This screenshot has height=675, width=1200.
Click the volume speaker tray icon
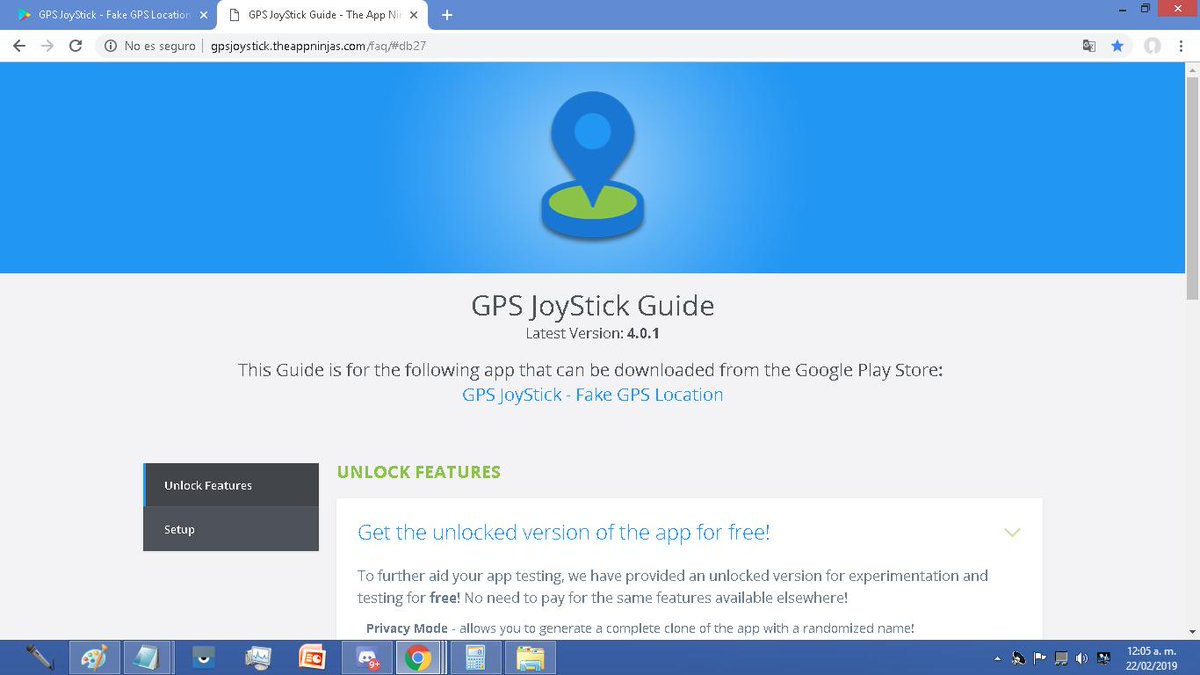pos(1082,658)
